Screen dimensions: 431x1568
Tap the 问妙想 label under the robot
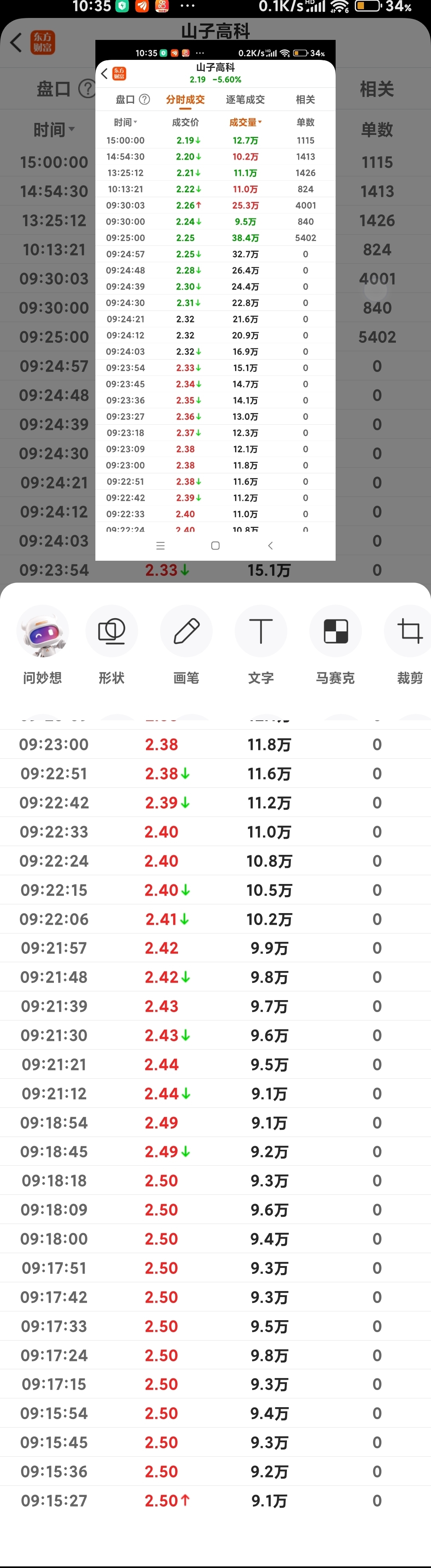(x=43, y=678)
